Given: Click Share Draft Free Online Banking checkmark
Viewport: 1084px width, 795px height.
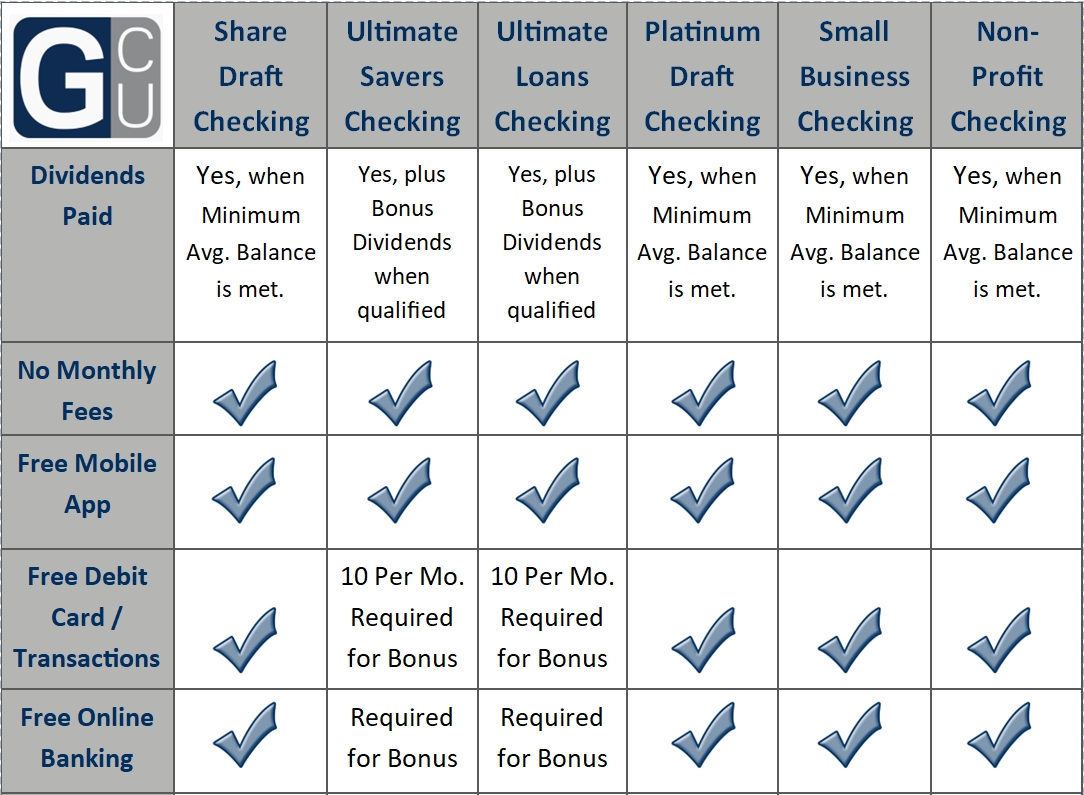Looking at the screenshot, I should (x=245, y=735).
